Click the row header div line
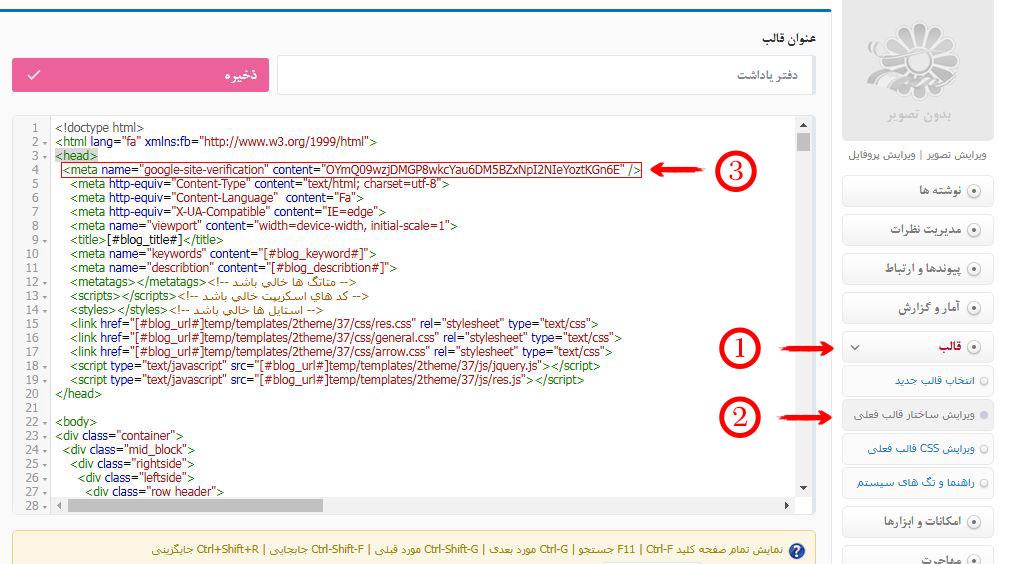The image size is (1022, 564). (x=154, y=492)
